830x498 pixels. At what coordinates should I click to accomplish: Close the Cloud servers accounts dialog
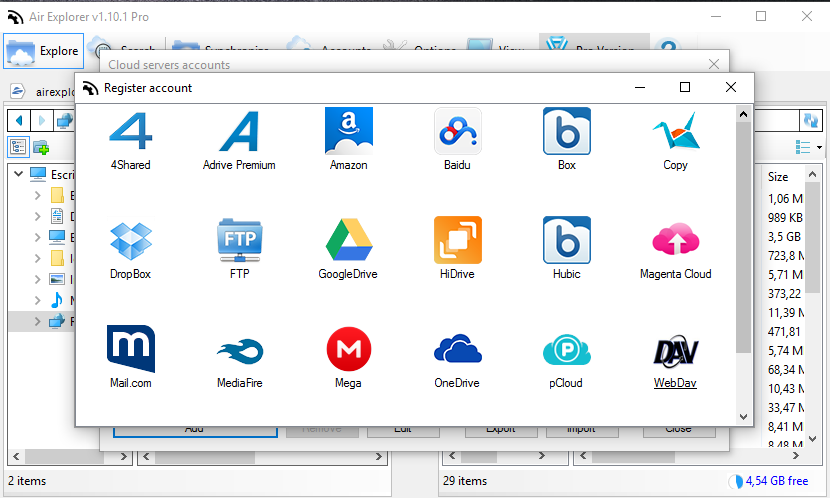click(x=714, y=64)
